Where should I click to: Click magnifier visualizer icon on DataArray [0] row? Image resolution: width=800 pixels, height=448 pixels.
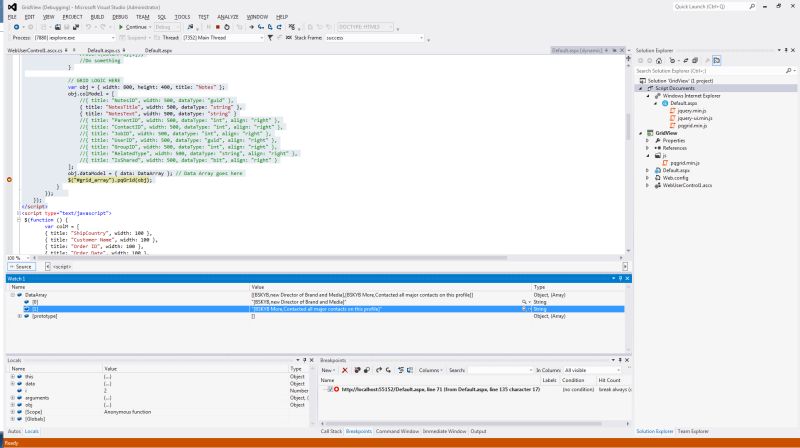point(524,302)
